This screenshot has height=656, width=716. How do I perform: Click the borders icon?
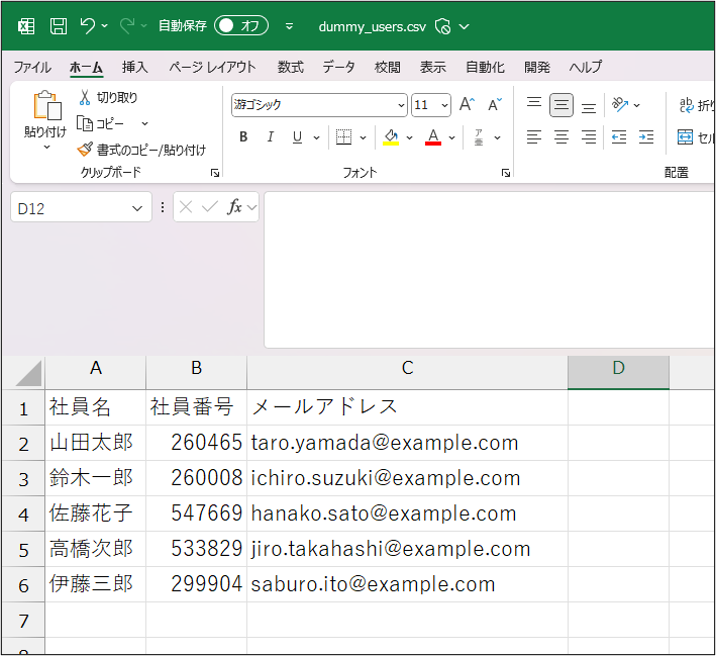343,137
